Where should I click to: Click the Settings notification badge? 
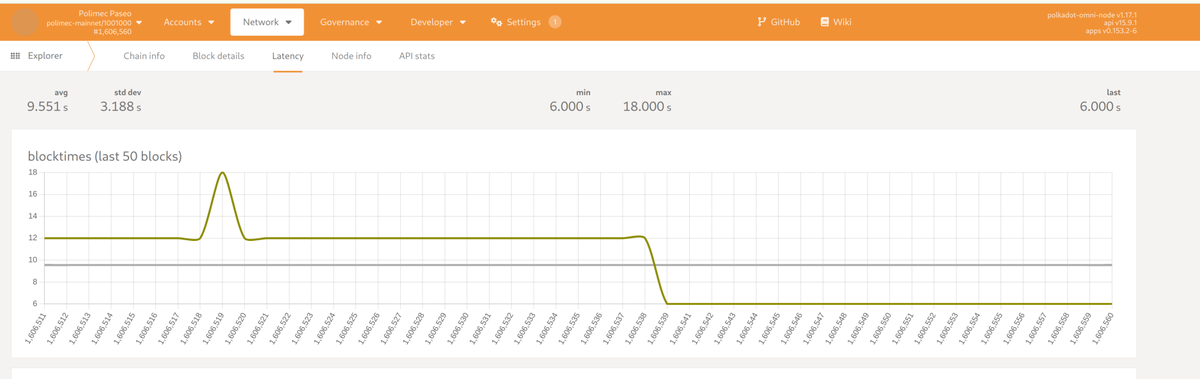tap(555, 22)
